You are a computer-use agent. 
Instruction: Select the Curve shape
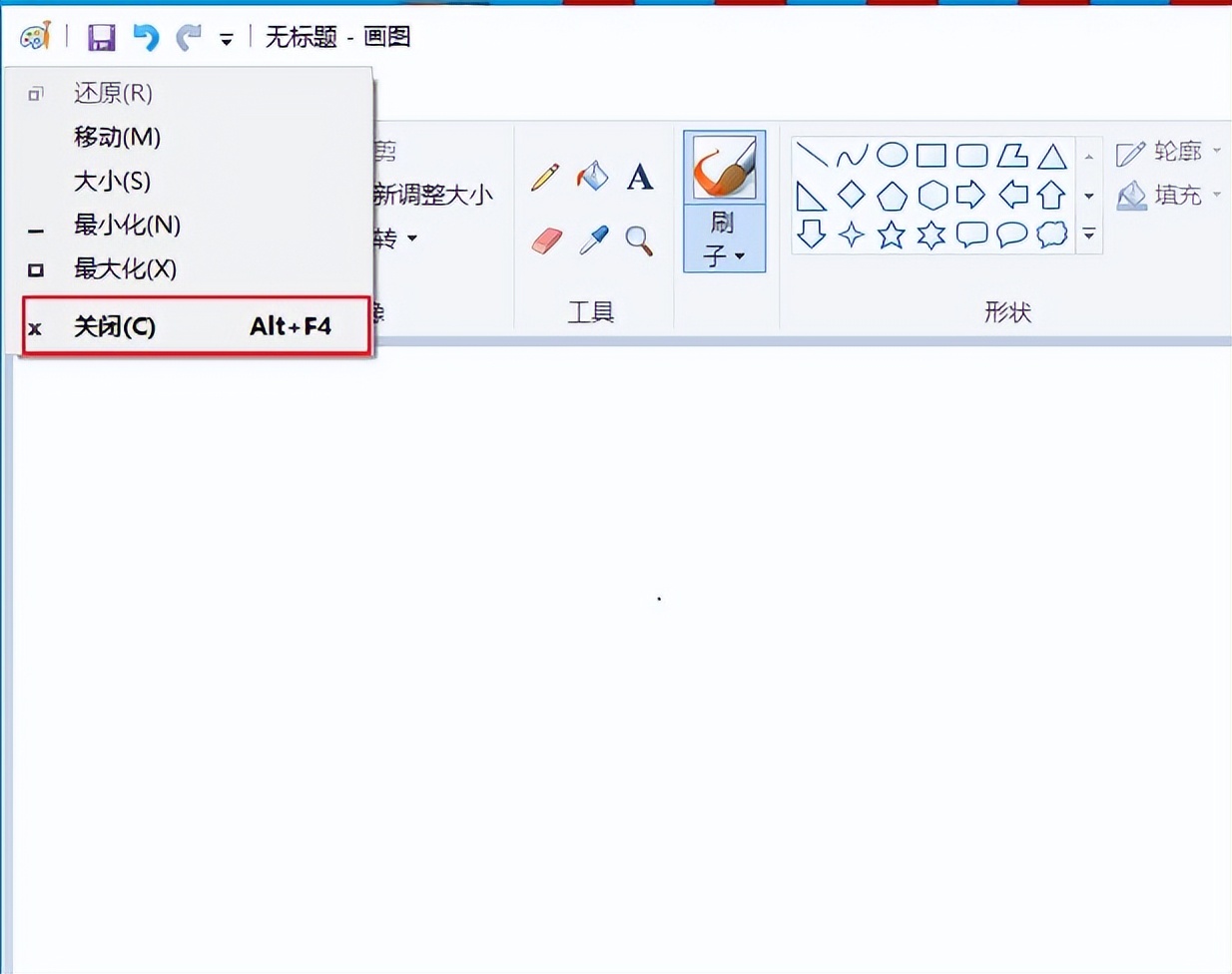tap(852, 156)
